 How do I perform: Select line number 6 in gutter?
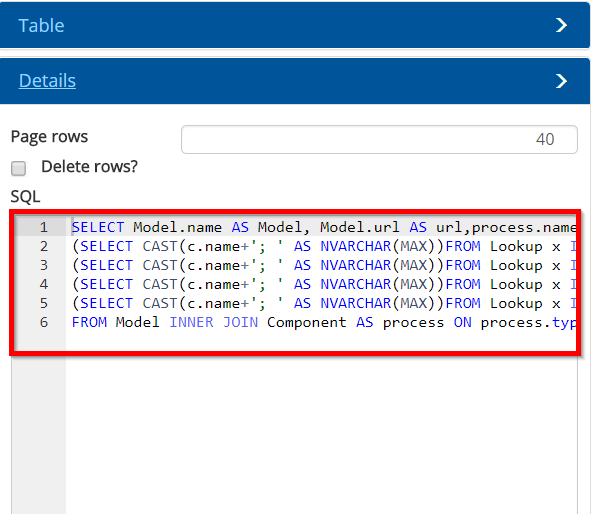(44, 323)
